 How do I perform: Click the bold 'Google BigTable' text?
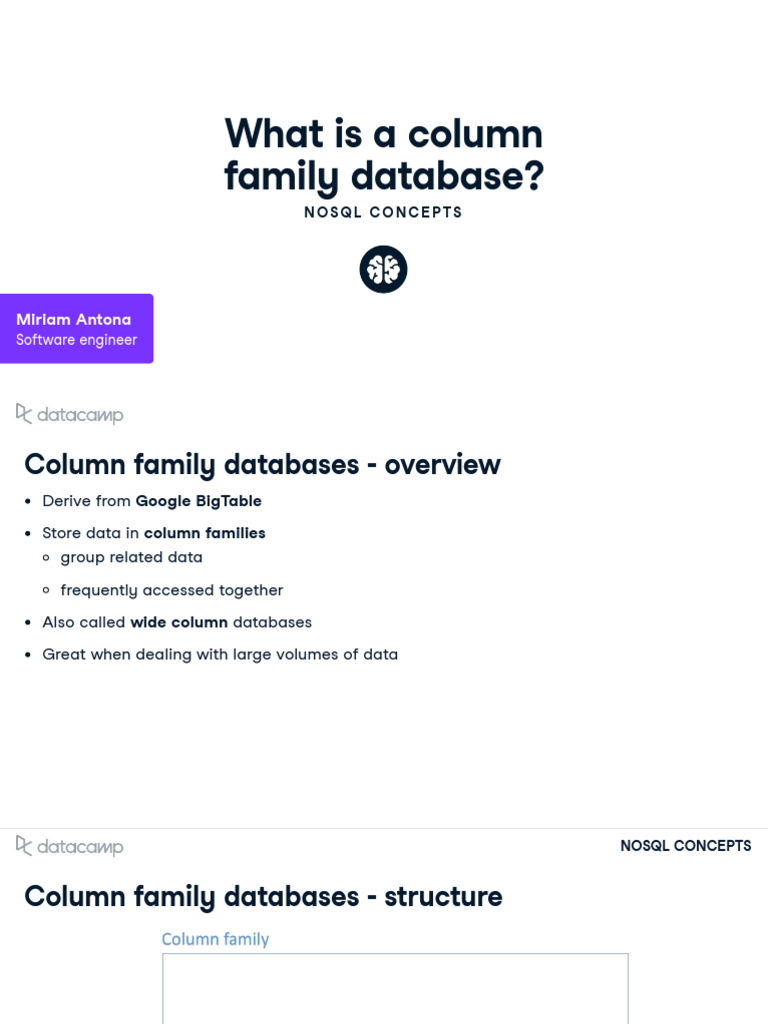pyautogui.click(x=199, y=501)
